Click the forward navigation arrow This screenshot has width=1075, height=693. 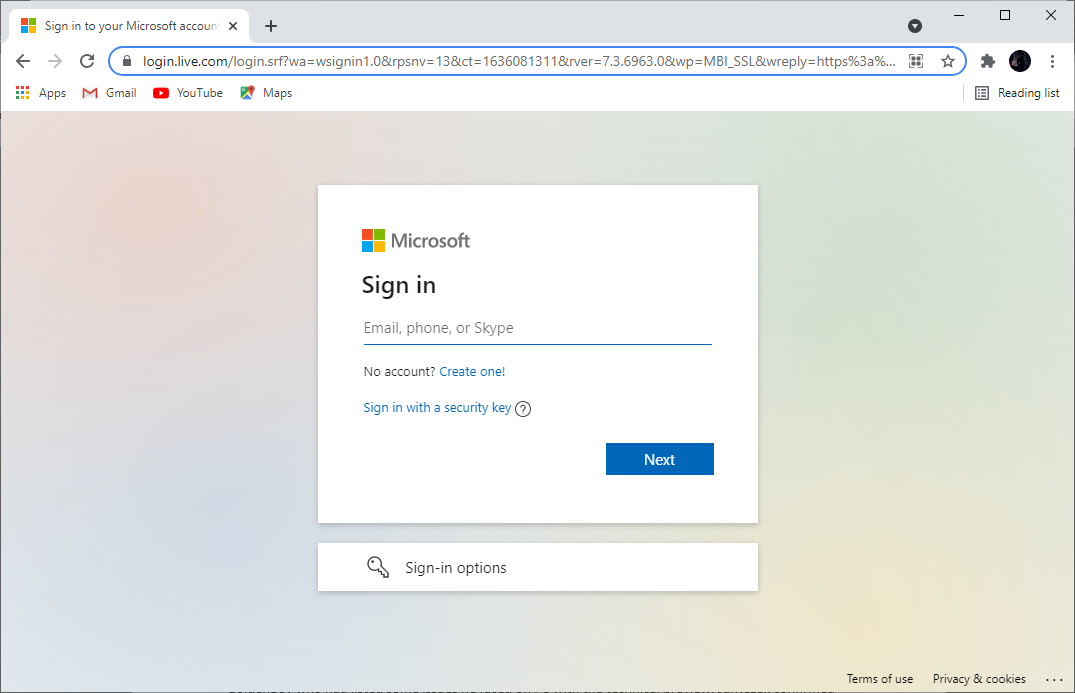[x=55, y=61]
